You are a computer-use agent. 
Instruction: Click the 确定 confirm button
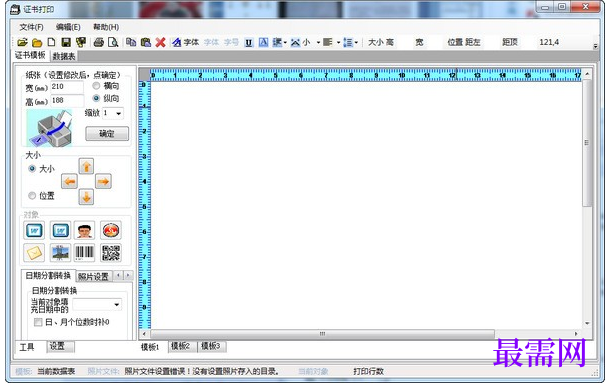tap(107, 134)
